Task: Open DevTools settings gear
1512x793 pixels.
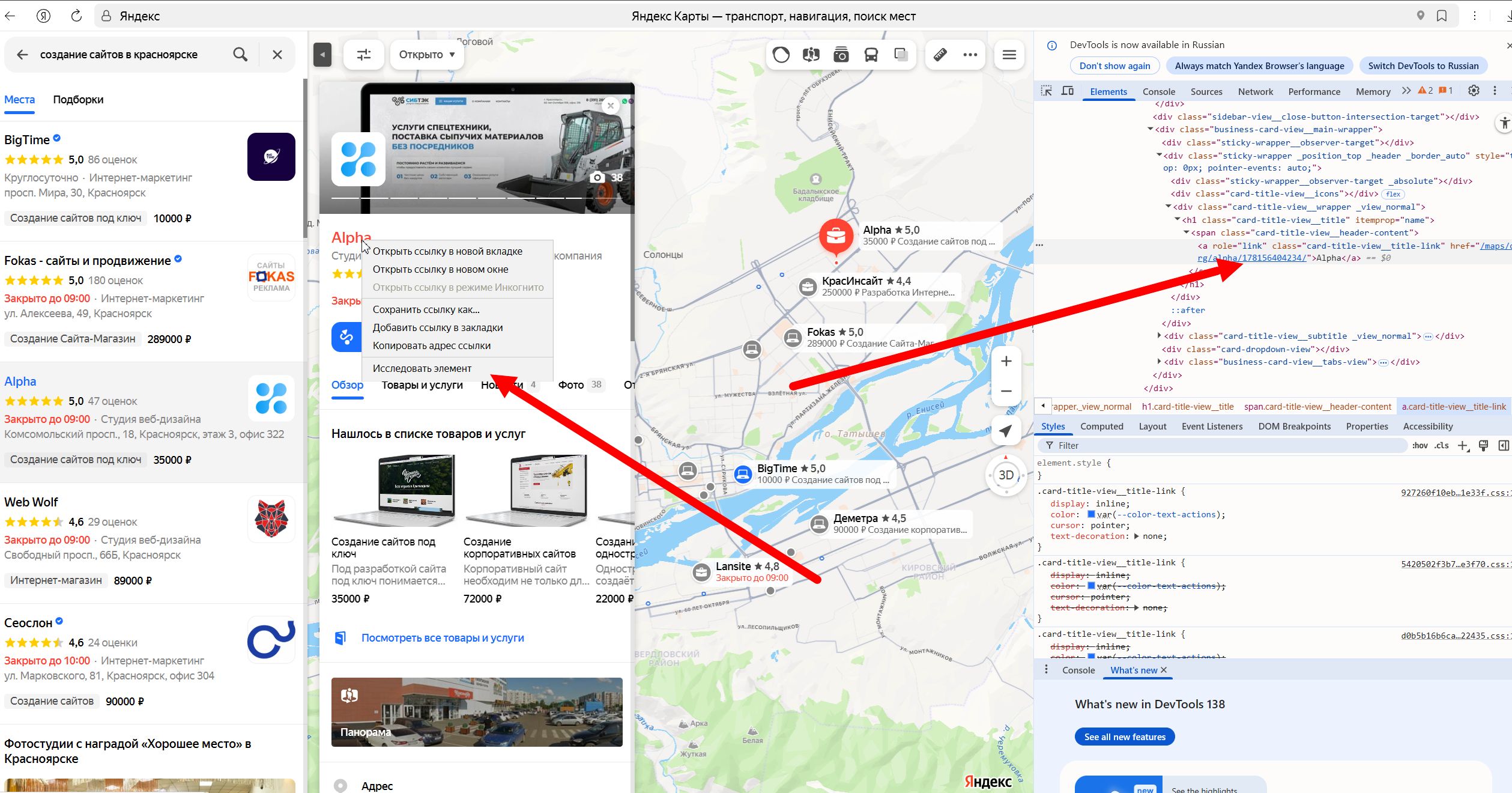Action: [x=1474, y=91]
